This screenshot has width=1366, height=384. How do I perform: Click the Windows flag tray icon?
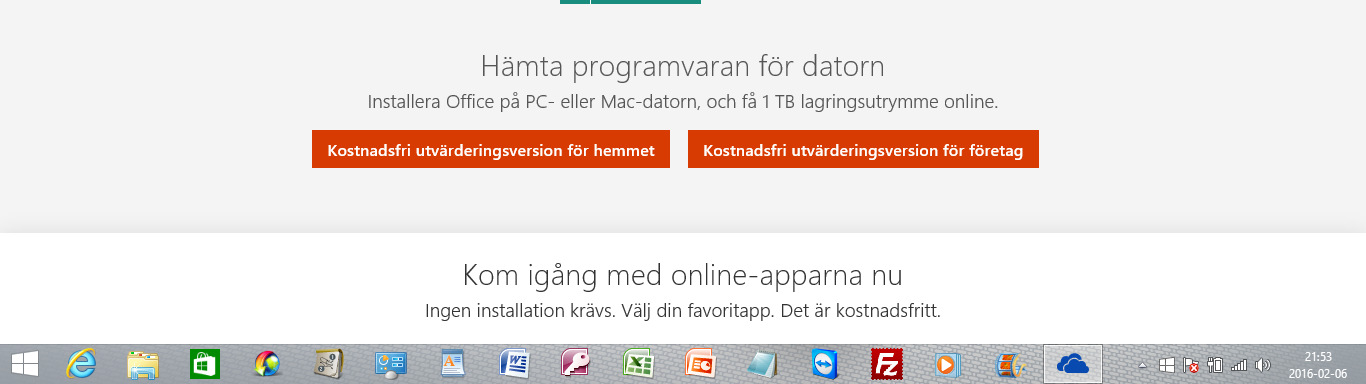click(x=1167, y=365)
